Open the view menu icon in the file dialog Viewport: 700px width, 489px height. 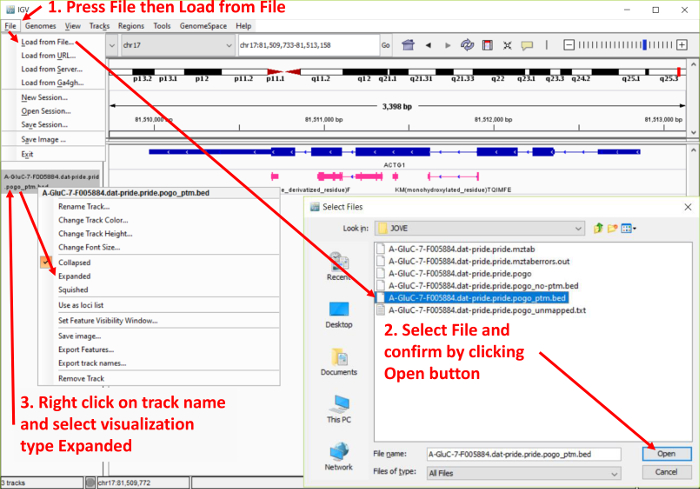(628, 228)
